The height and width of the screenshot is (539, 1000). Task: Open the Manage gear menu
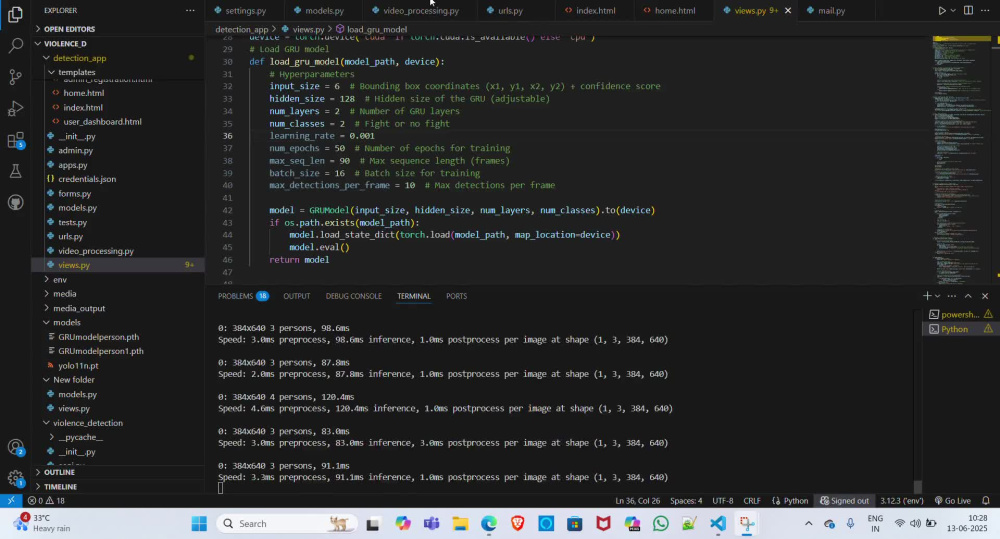click(x=15, y=478)
